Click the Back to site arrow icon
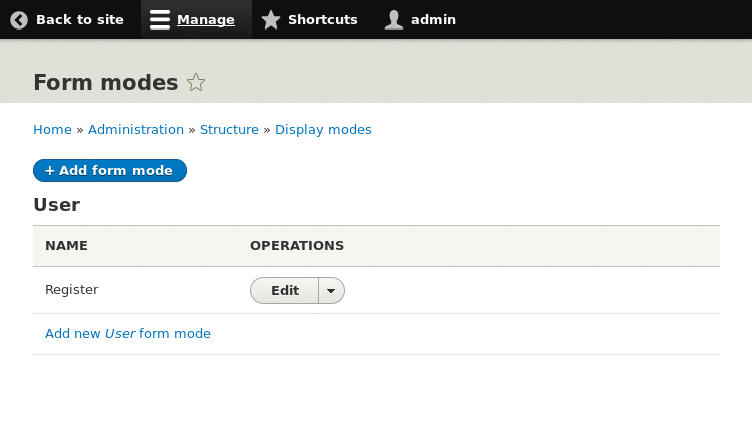 click(19, 20)
